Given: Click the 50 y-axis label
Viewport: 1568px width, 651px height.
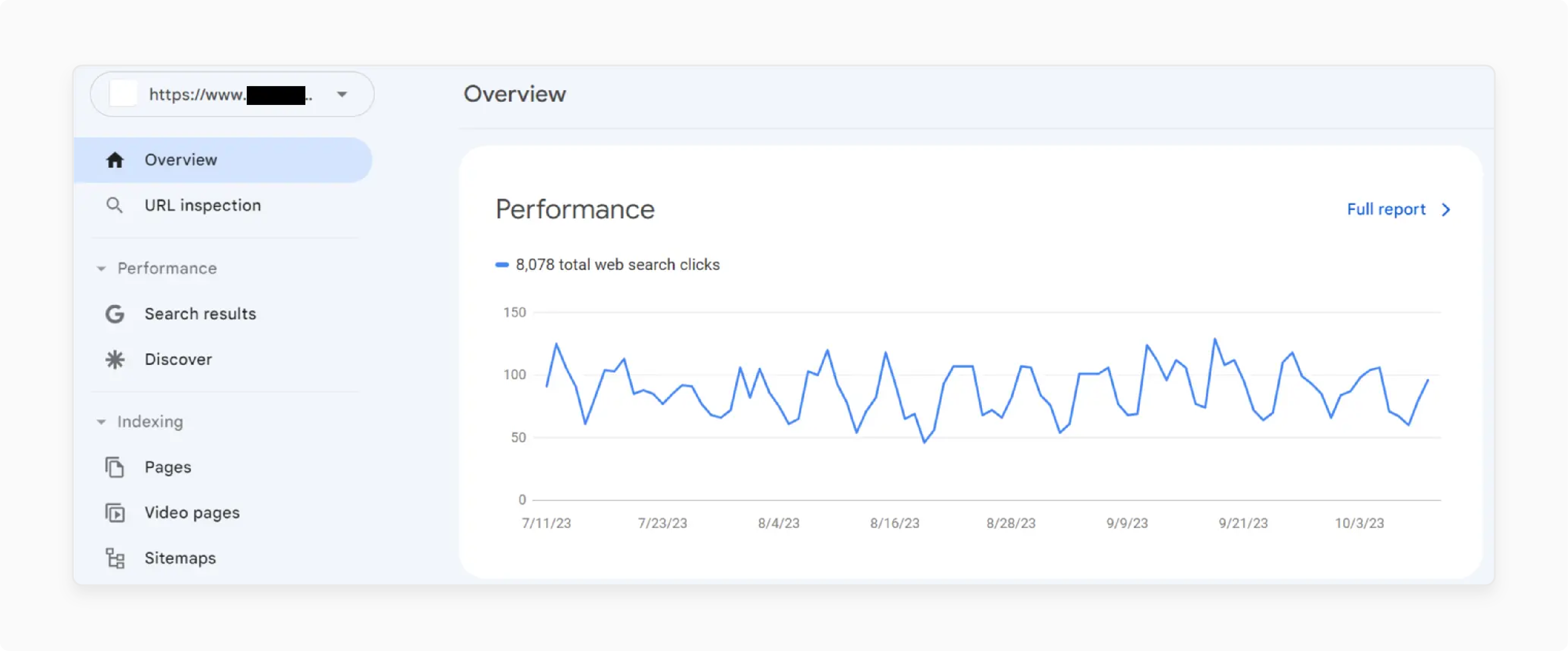Looking at the screenshot, I should pyautogui.click(x=518, y=438).
